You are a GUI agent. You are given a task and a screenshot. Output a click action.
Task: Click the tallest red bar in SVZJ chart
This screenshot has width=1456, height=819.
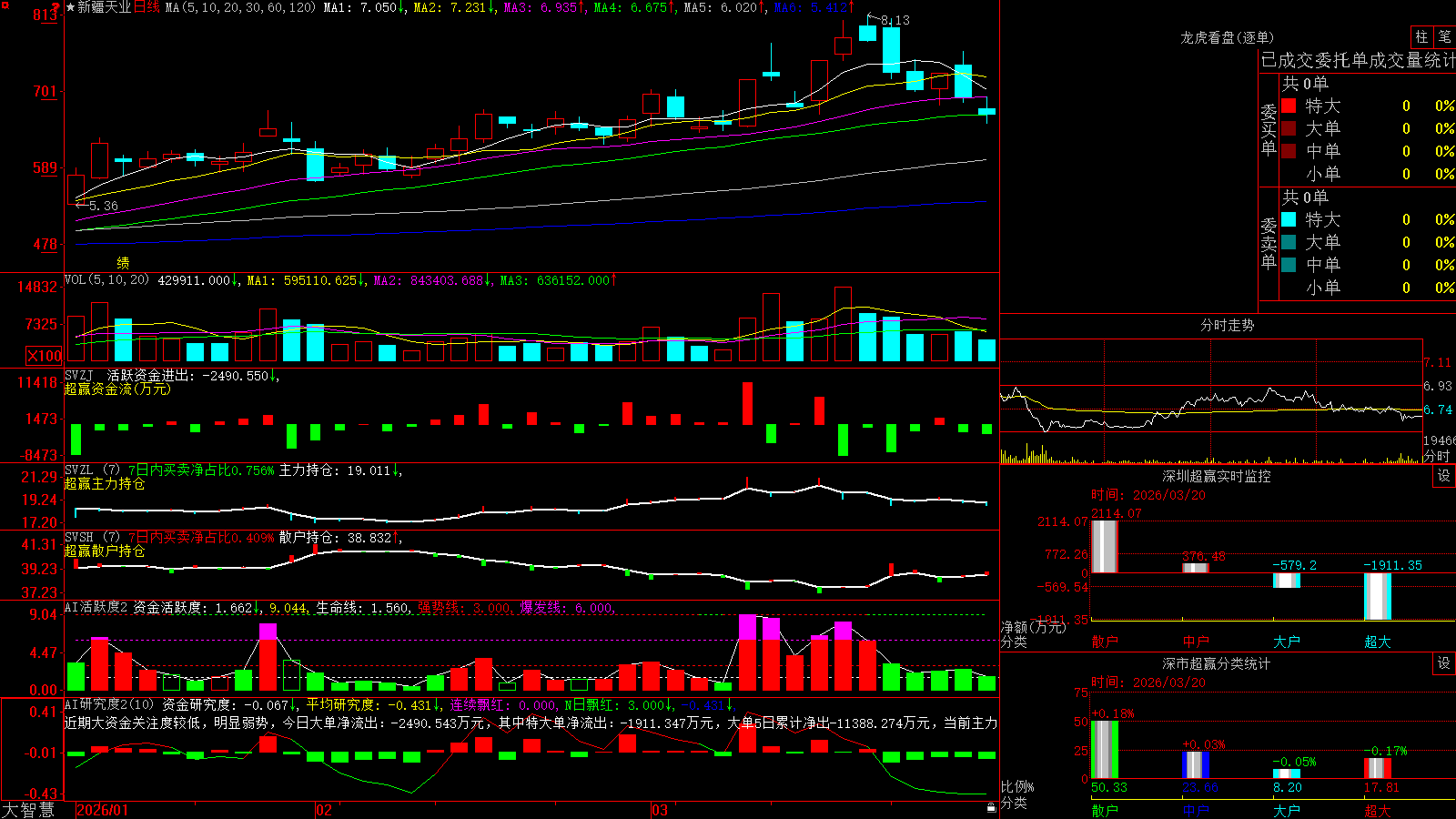(x=748, y=403)
